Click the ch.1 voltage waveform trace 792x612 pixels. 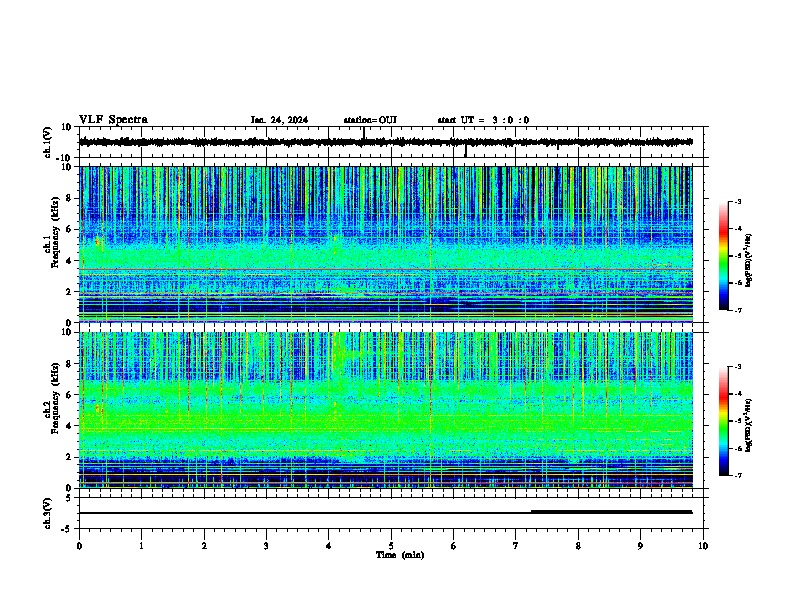click(385, 142)
